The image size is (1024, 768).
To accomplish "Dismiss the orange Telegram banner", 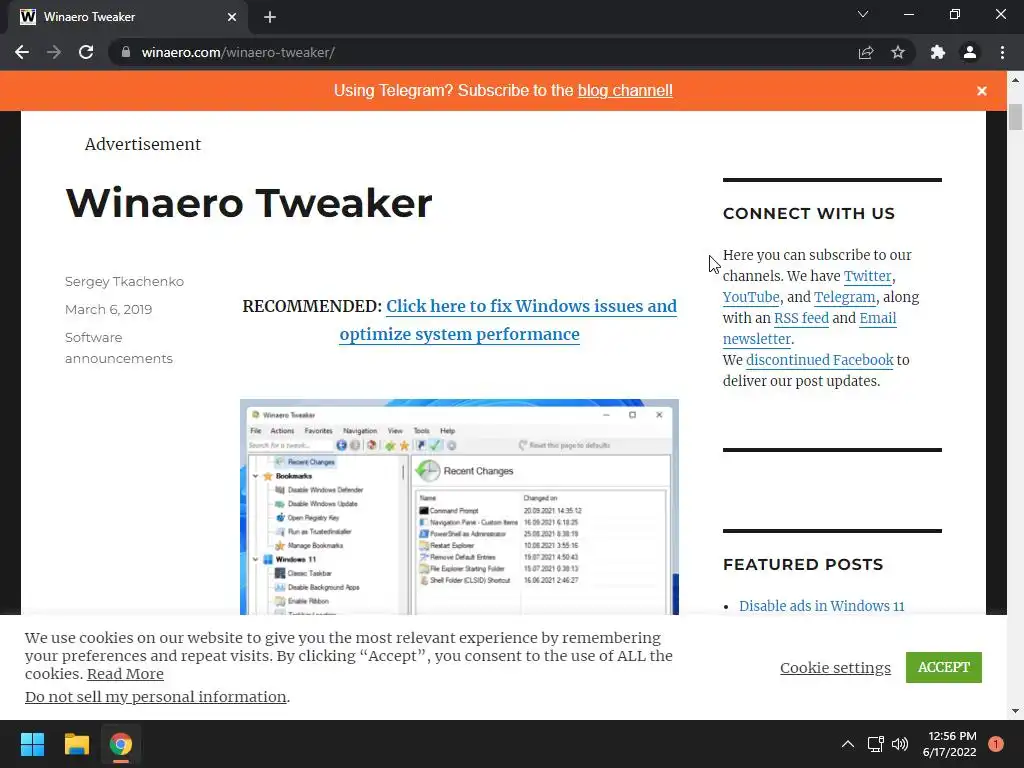I will pyautogui.click(x=982, y=91).
